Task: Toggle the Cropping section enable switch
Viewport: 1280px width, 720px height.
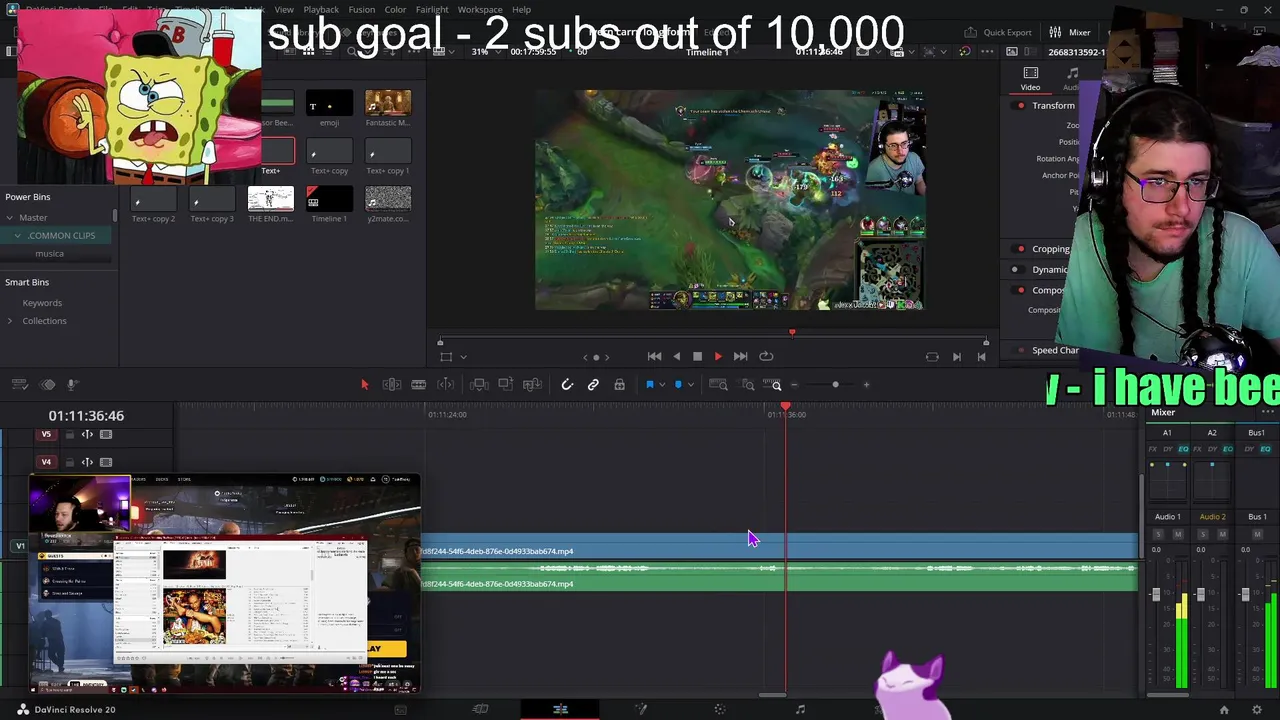Action: 1020,249
